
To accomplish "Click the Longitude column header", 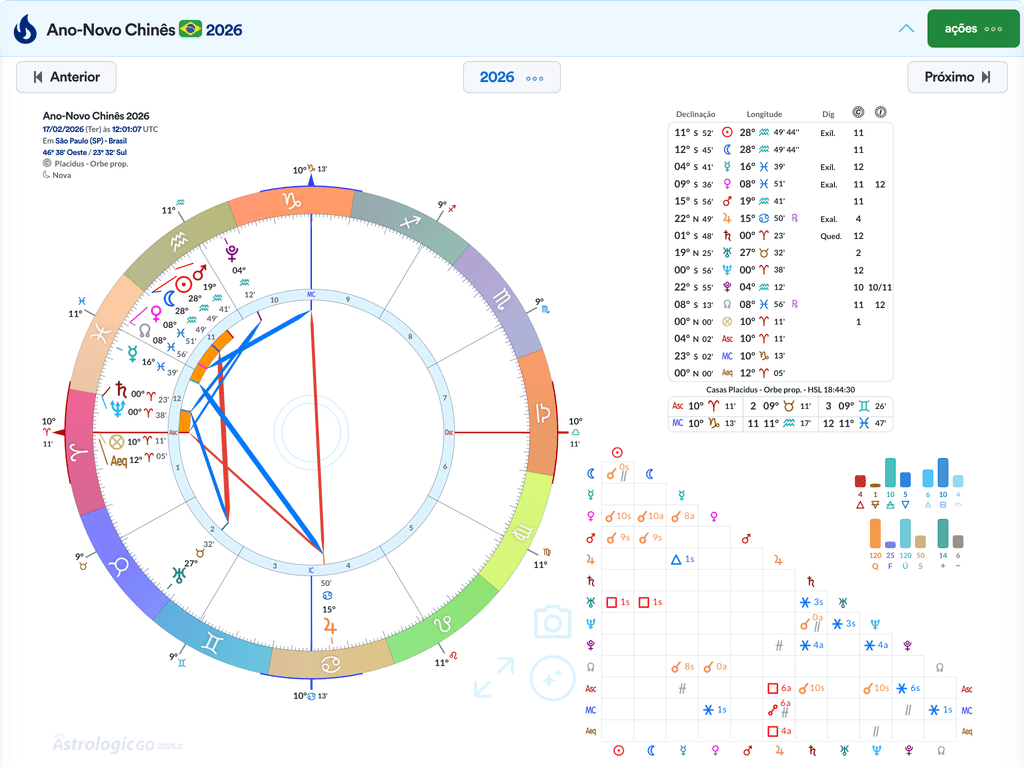I will [x=764, y=114].
